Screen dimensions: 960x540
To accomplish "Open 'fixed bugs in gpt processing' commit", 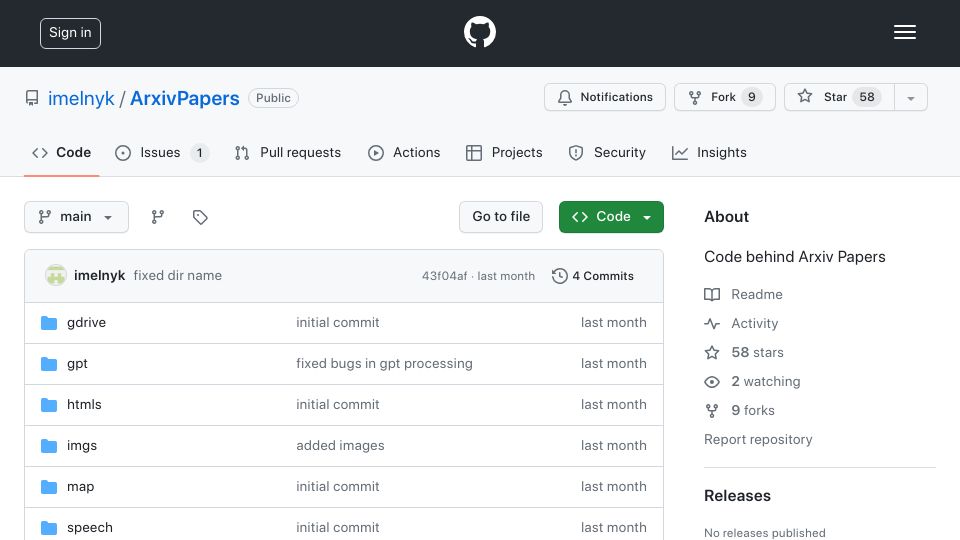I will [384, 364].
